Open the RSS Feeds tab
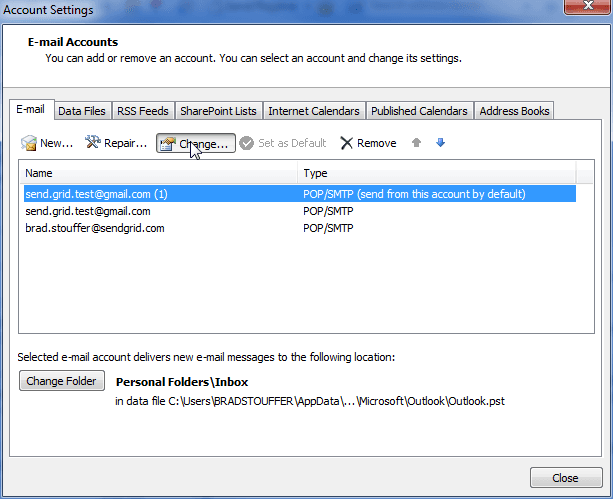Screen dimensions: 613x499 point(144,111)
